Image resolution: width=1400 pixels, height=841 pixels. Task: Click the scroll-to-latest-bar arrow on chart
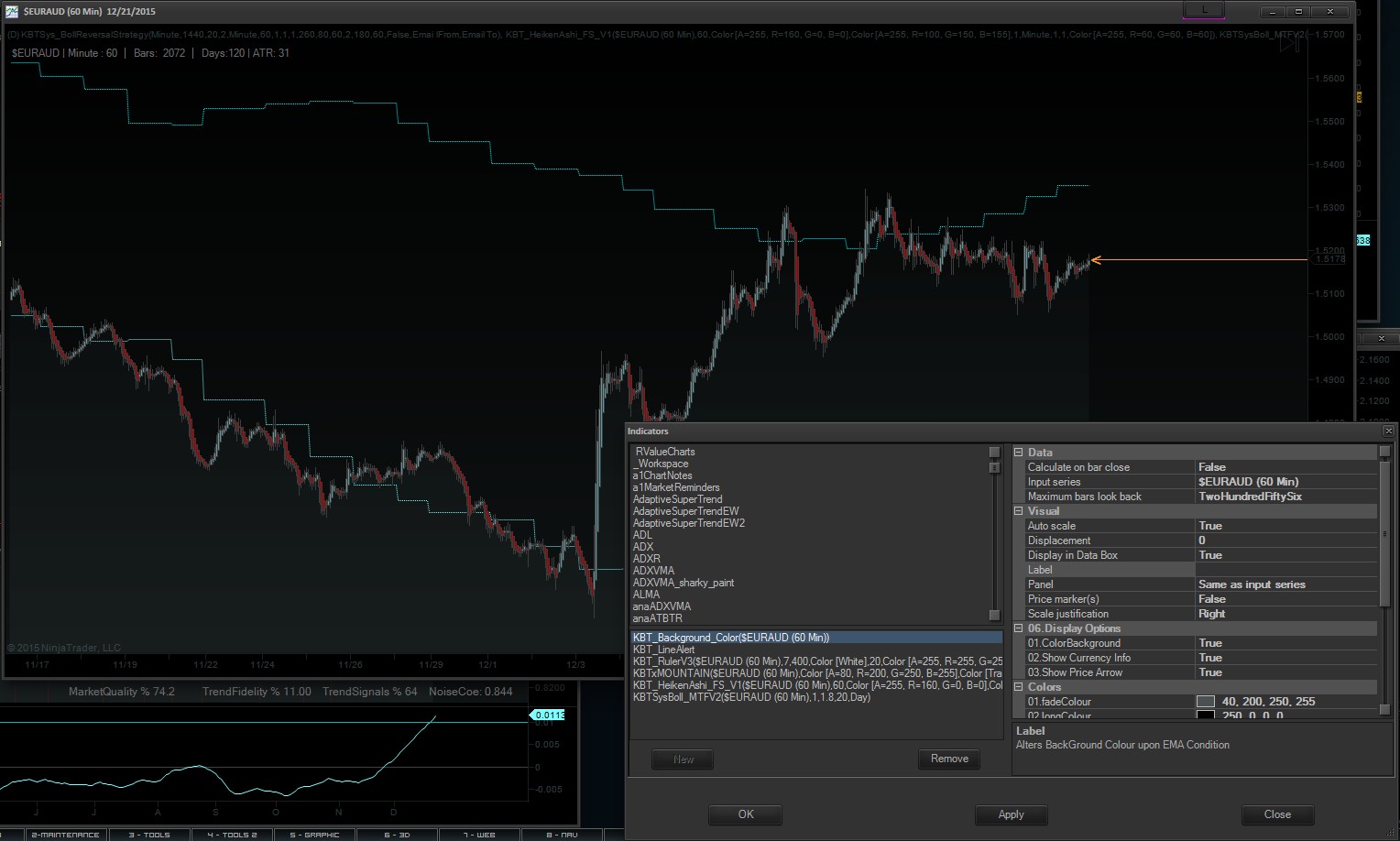point(1289,43)
